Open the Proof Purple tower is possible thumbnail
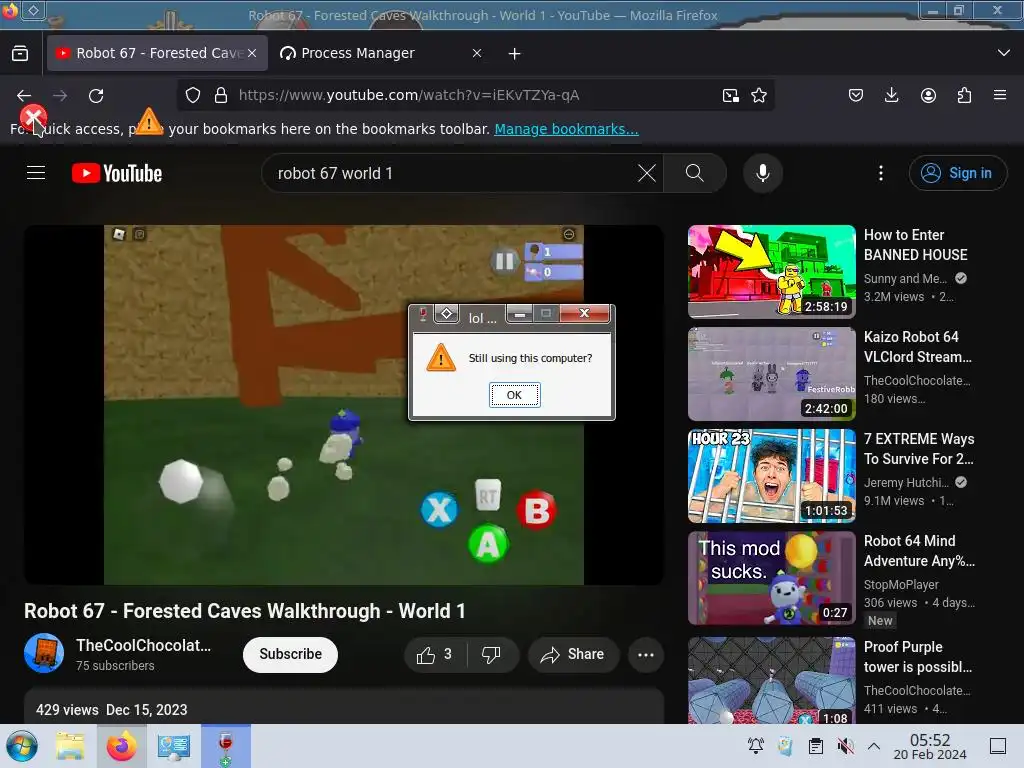The image size is (1024, 768). [x=771, y=680]
